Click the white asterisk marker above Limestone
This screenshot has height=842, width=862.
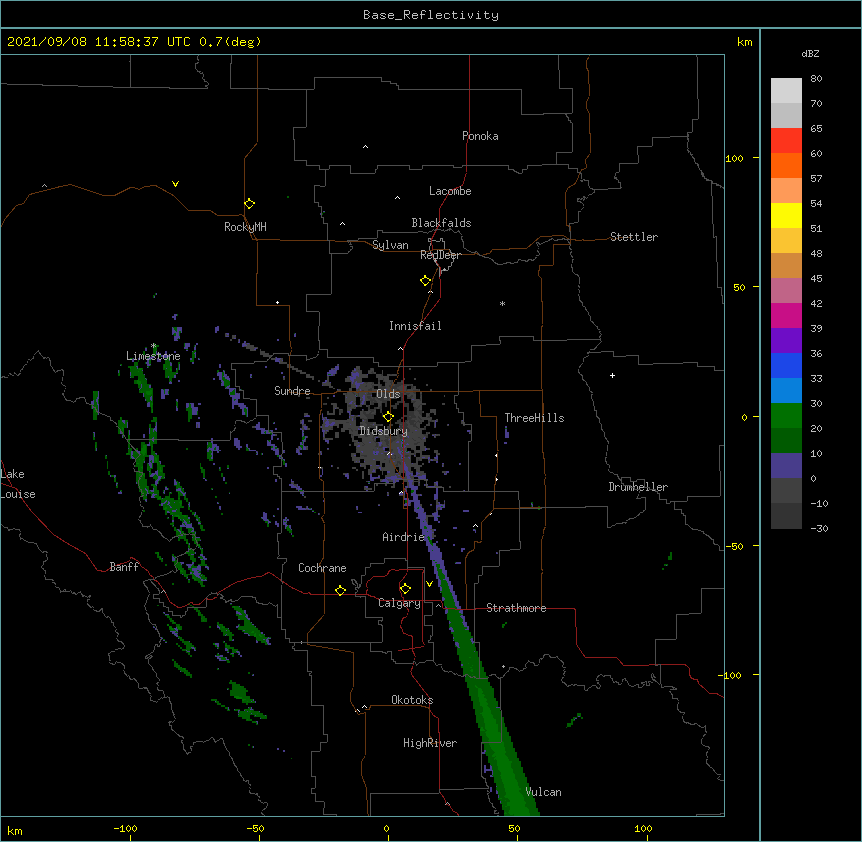coord(154,346)
